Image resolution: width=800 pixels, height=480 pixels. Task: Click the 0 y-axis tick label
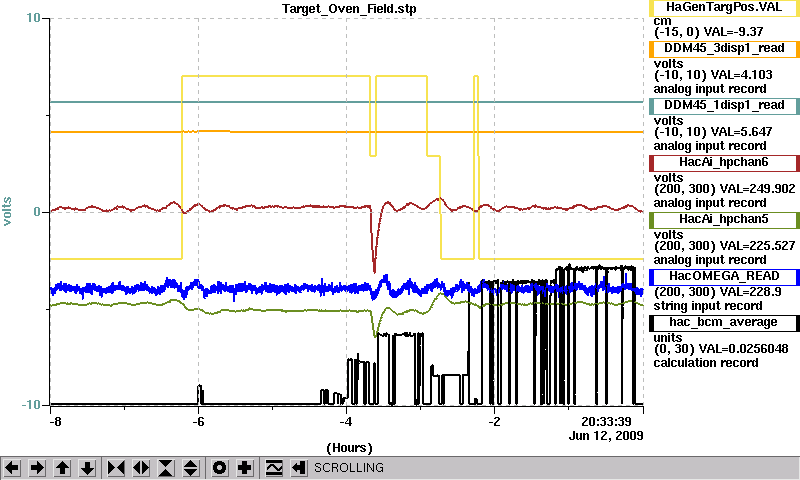pyautogui.click(x=37, y=212)
